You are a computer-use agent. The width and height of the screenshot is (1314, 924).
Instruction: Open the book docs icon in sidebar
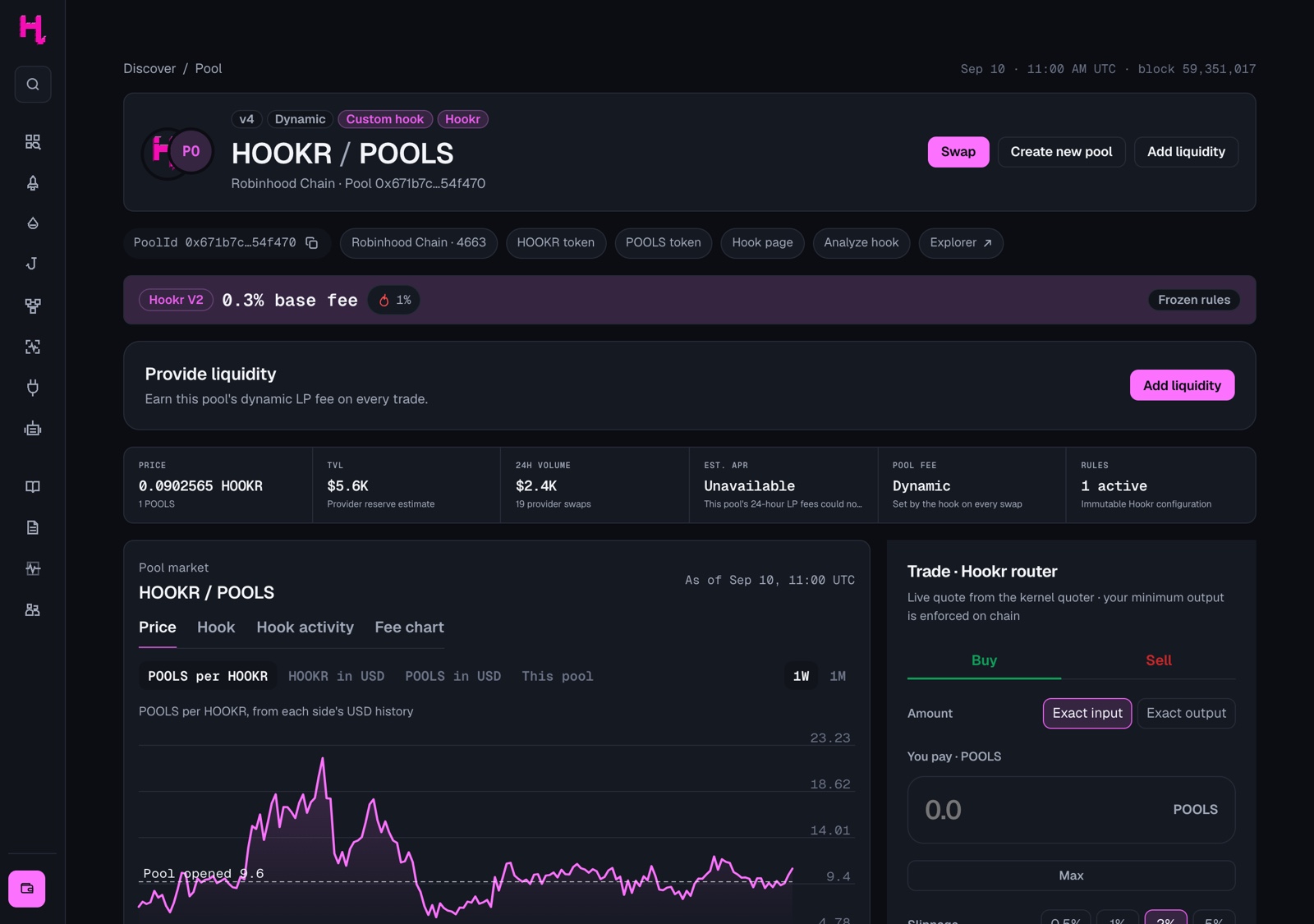pos(33,486)
